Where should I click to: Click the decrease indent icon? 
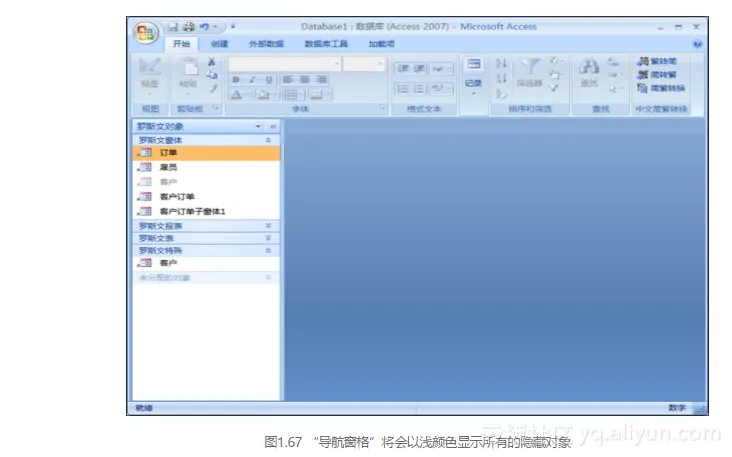click(x=402, y=69)
